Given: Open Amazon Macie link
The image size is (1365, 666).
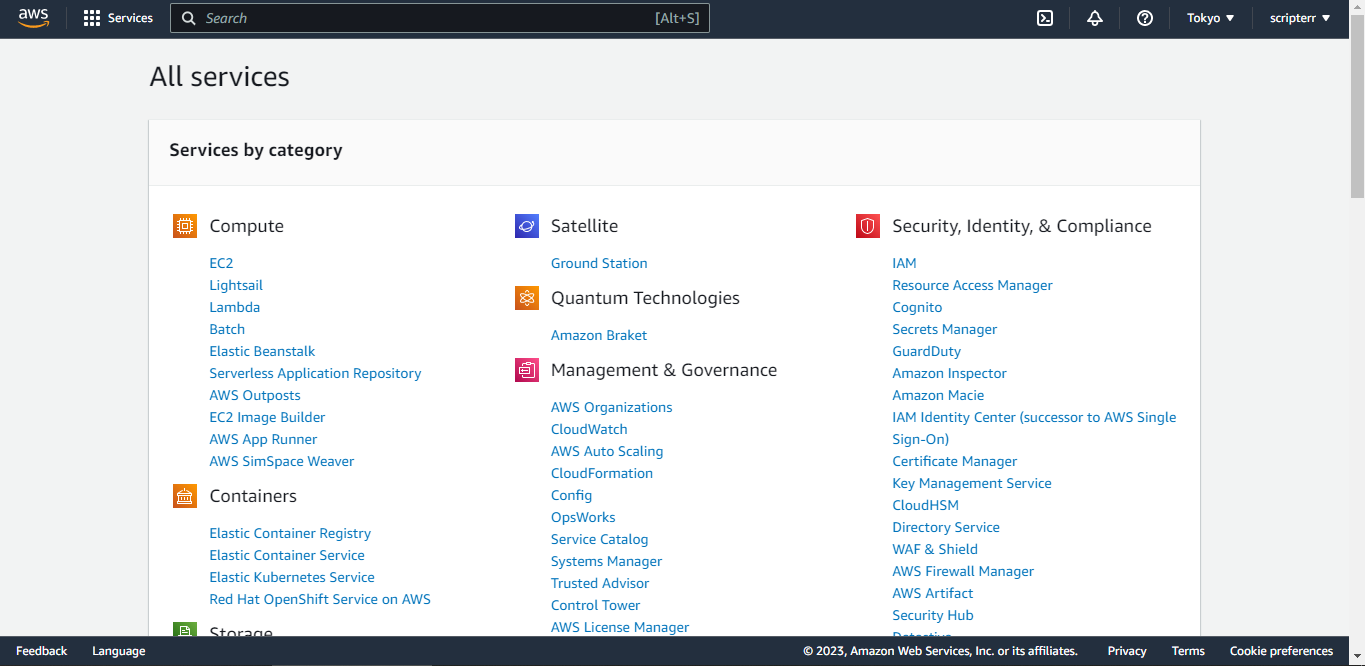Looking at the screenshot, I should [938, 395].
